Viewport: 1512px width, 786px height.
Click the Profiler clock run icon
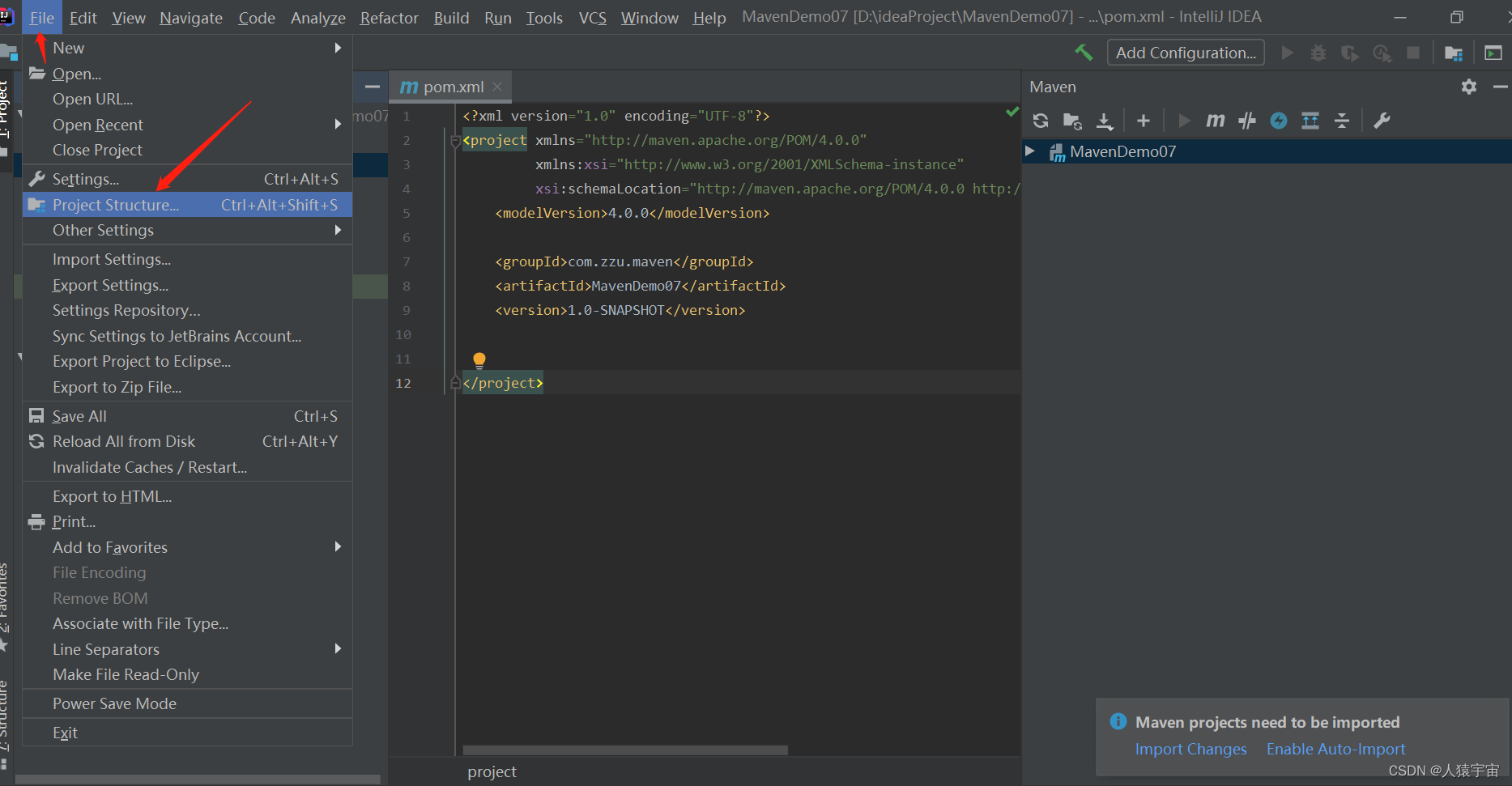(1382, 53)
